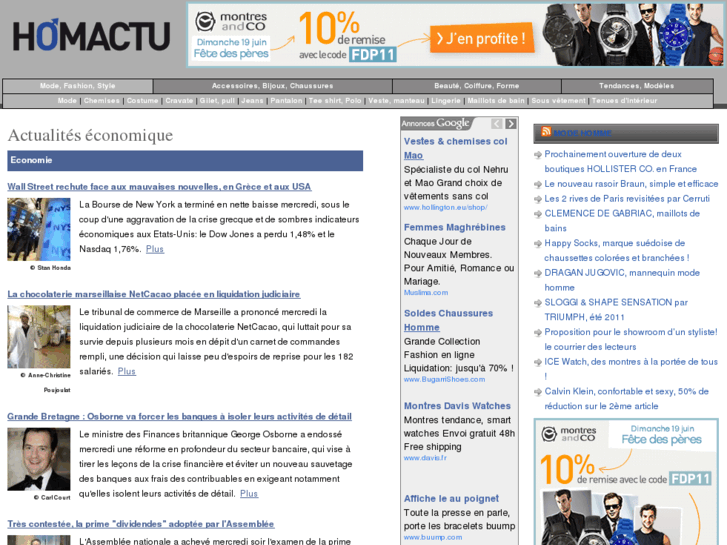Visit the www.davis.fr ad URL
Viewport: 727px width, 545px height.
coord(425,458)
